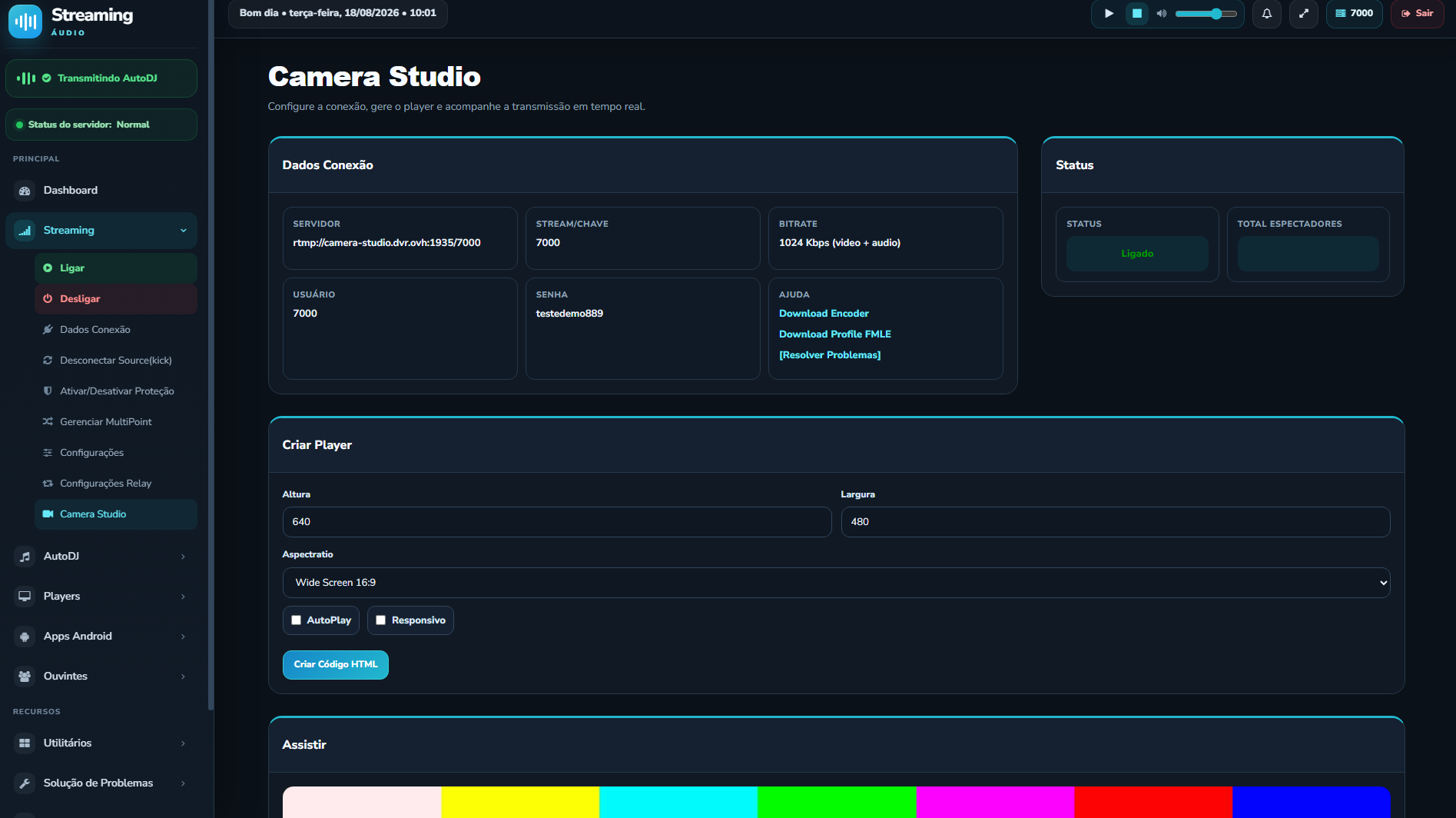Click the play button in top bar
The image size is (1456, 818).
[x=1109, y=13]
